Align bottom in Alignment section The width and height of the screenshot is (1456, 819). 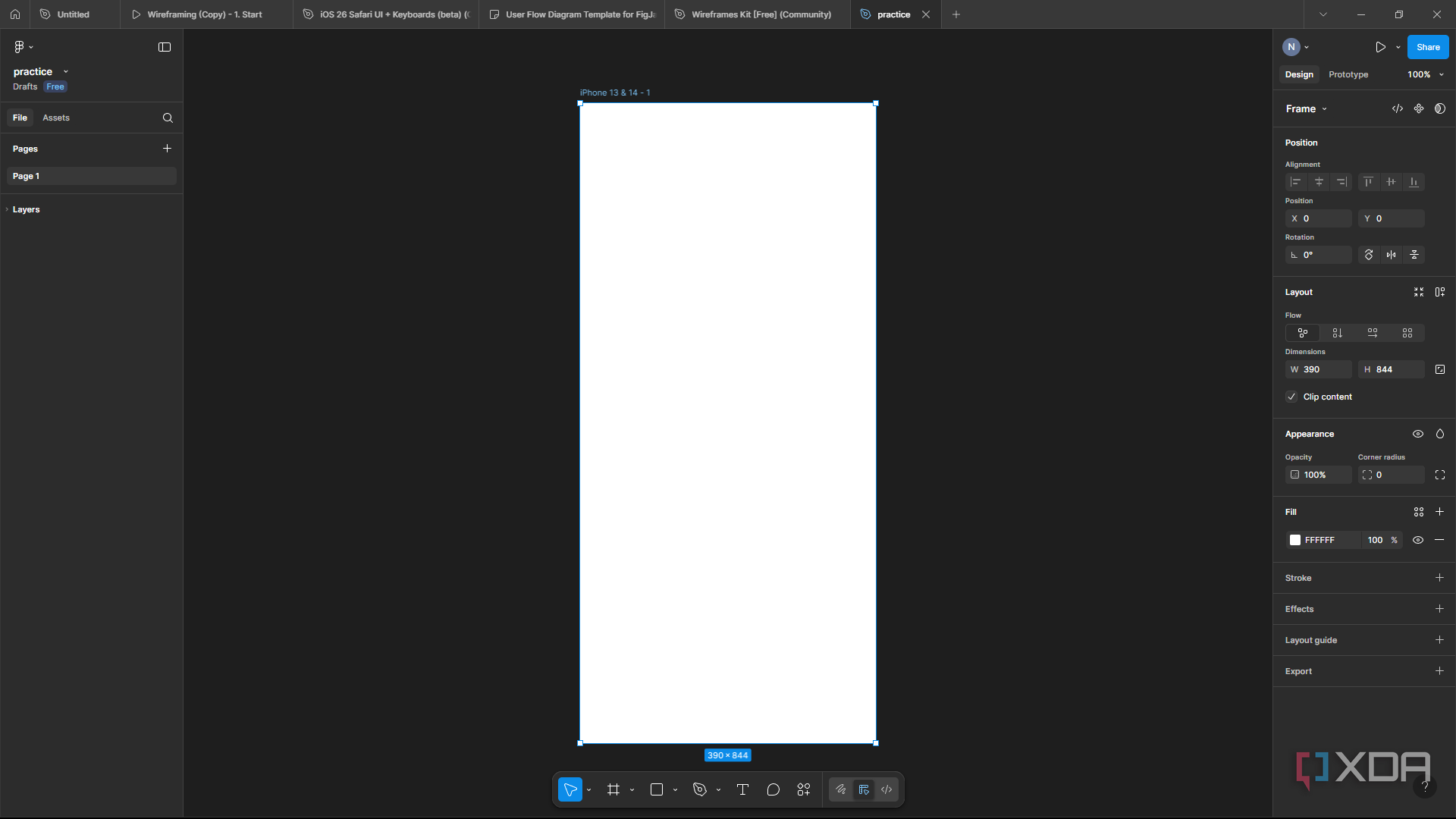point(1414,182)
